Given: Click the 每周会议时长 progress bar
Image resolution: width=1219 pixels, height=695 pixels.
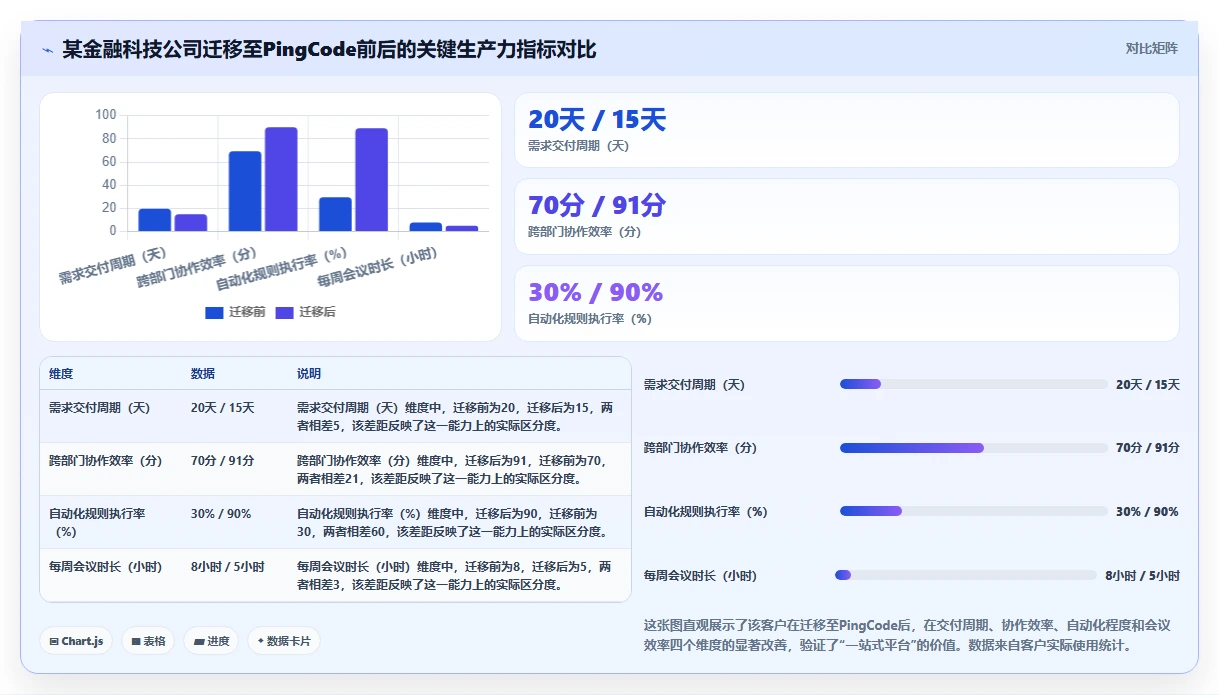Looking at the screenshot, I should pyautogui.click(x=966, y=575).
